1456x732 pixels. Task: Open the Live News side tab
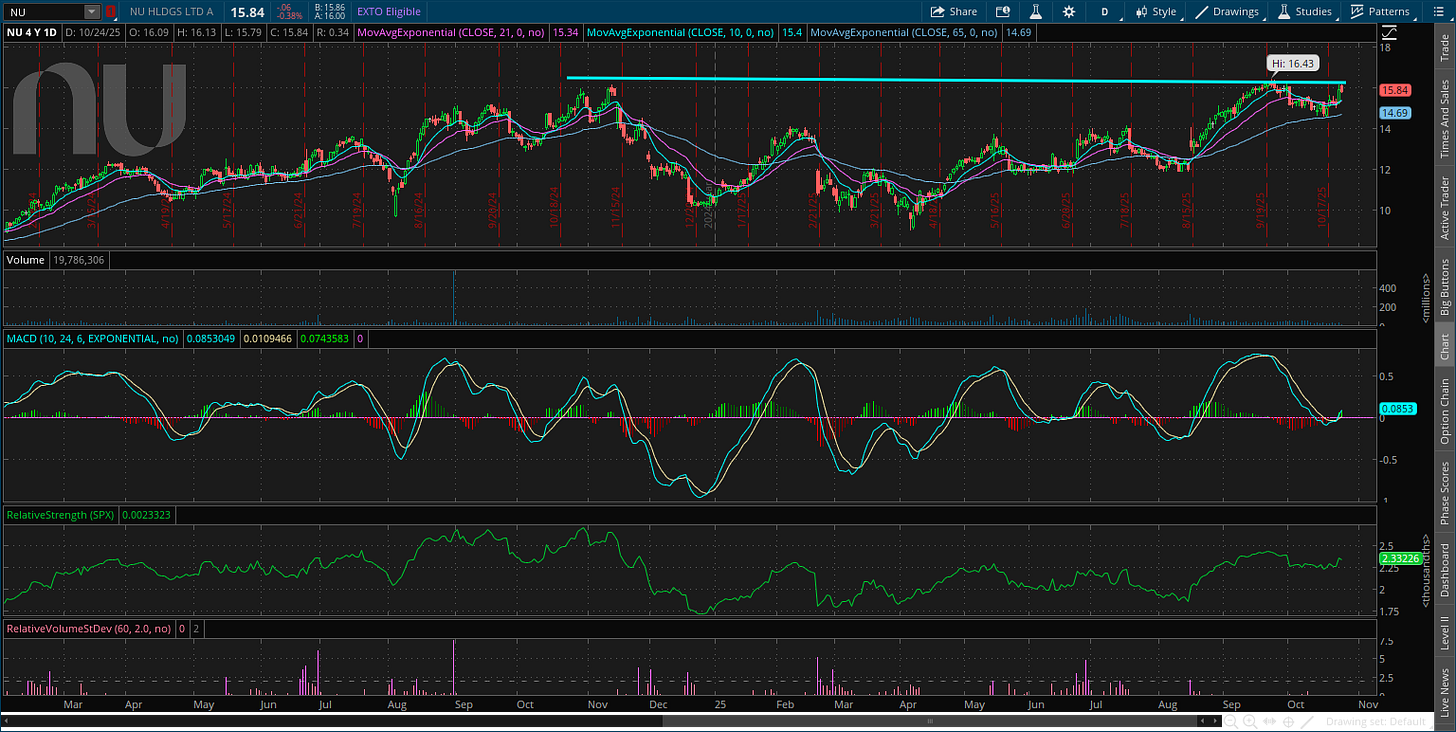coord(1444,691)
